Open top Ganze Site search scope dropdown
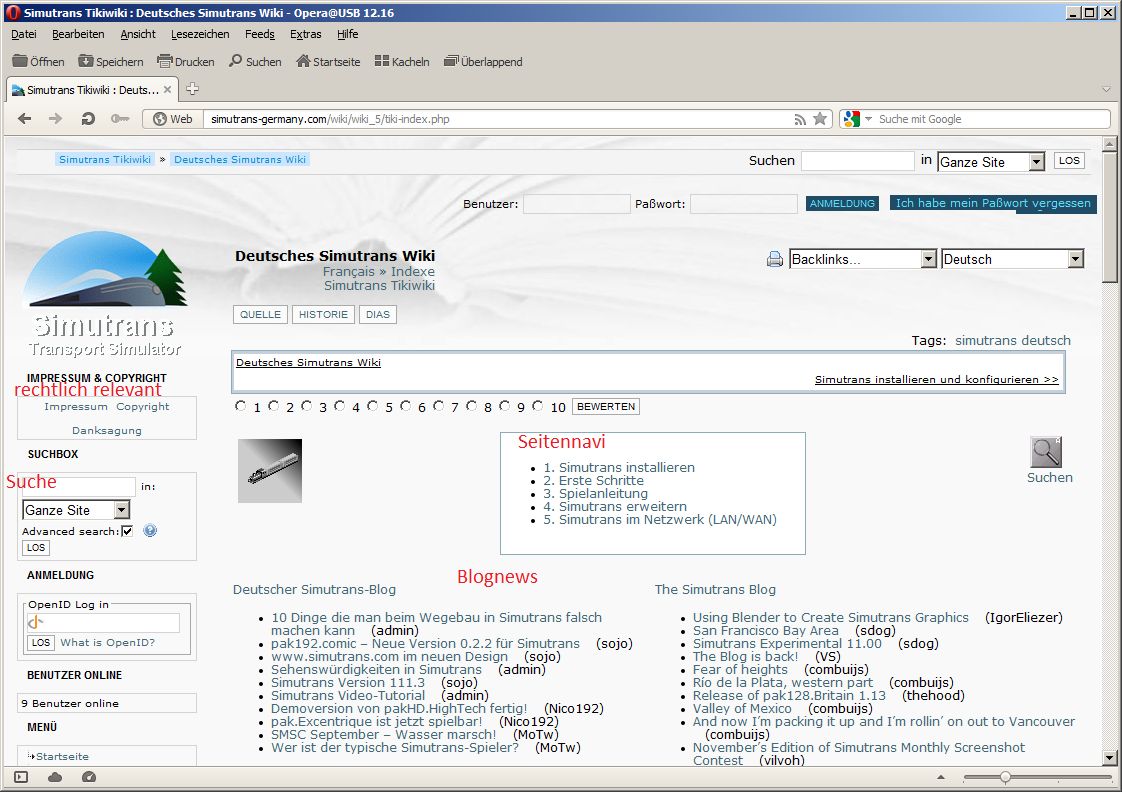This screenshot has height=792, width=1122. (1036, 162)
